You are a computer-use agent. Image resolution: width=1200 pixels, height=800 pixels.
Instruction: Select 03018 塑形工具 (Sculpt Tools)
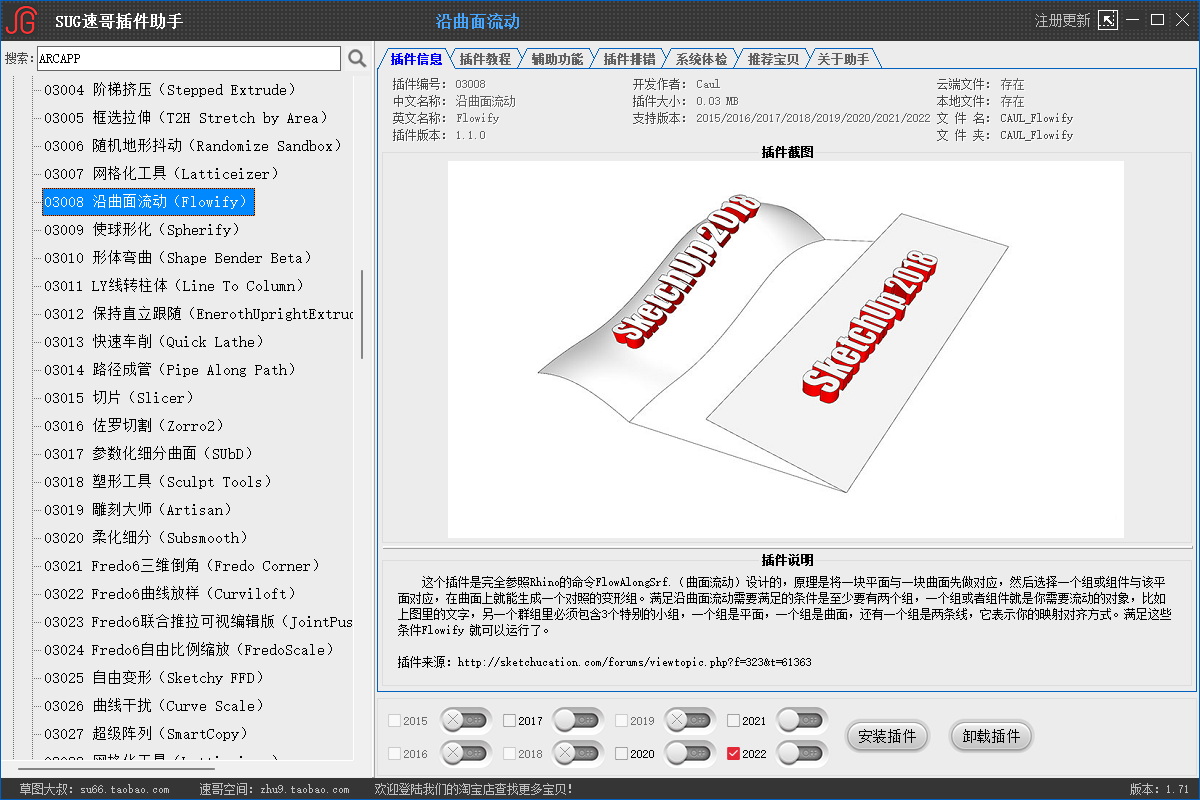point(158,482)
